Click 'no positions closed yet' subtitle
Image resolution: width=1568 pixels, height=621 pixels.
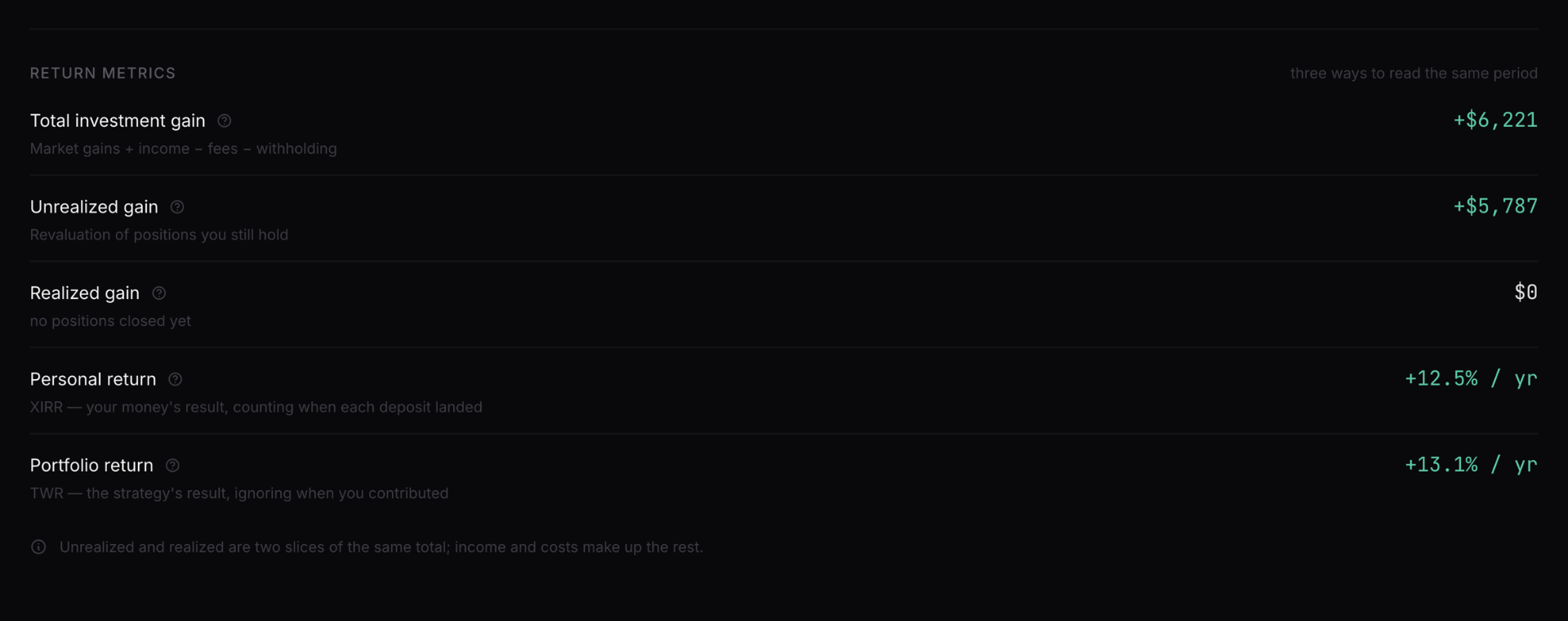(x=110, y=321)
